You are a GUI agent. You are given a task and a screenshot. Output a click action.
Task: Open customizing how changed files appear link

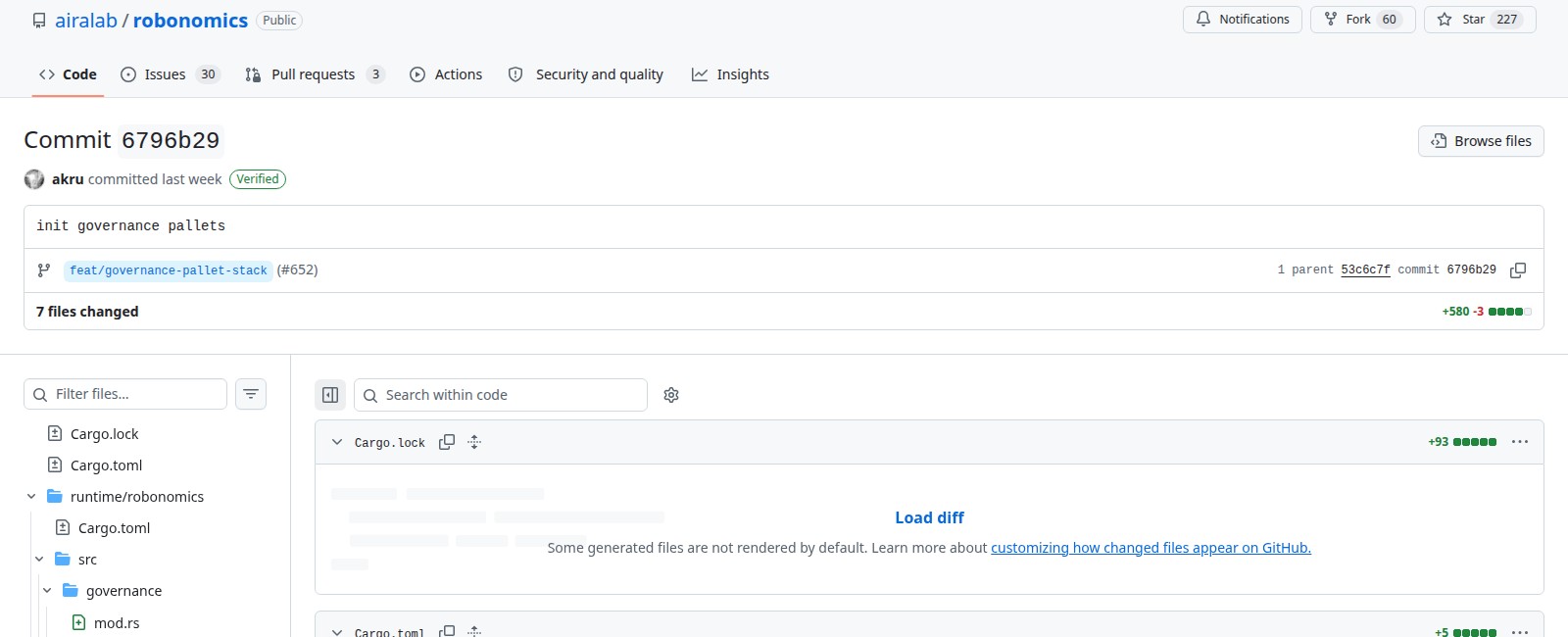click(1151, 548)
